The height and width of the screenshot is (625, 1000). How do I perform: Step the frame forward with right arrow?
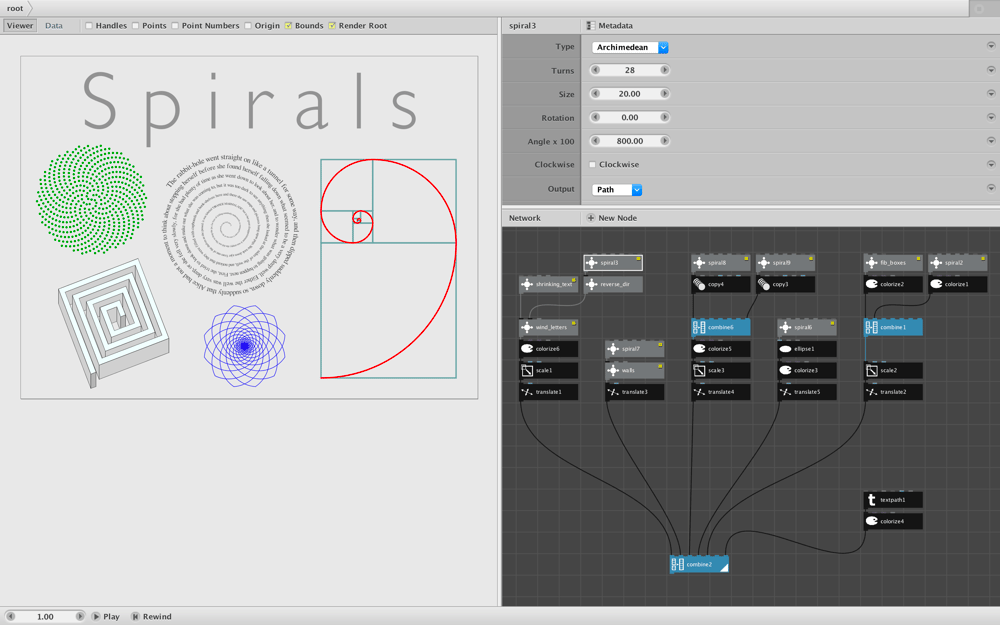pos(79,617)
